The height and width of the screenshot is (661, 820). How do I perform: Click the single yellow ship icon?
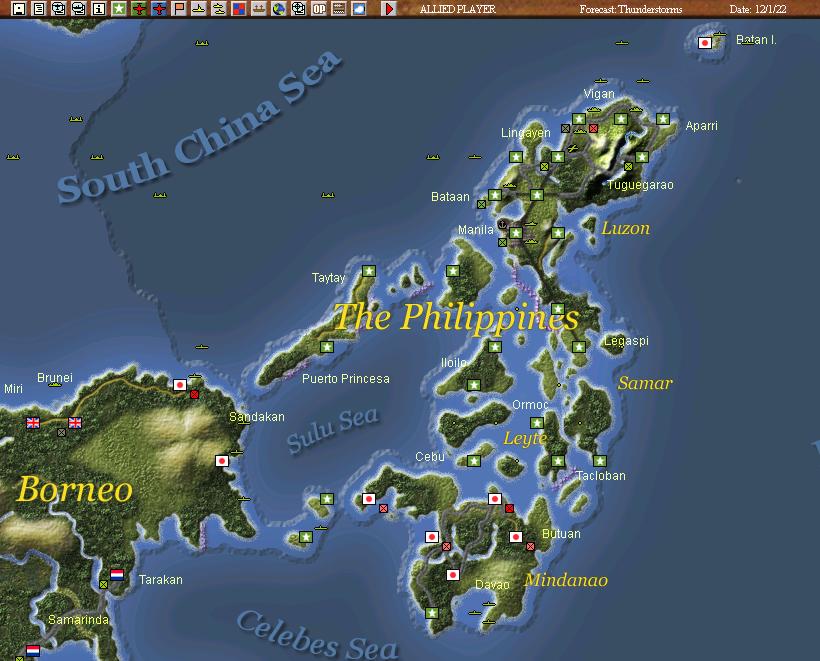point(199,8)
